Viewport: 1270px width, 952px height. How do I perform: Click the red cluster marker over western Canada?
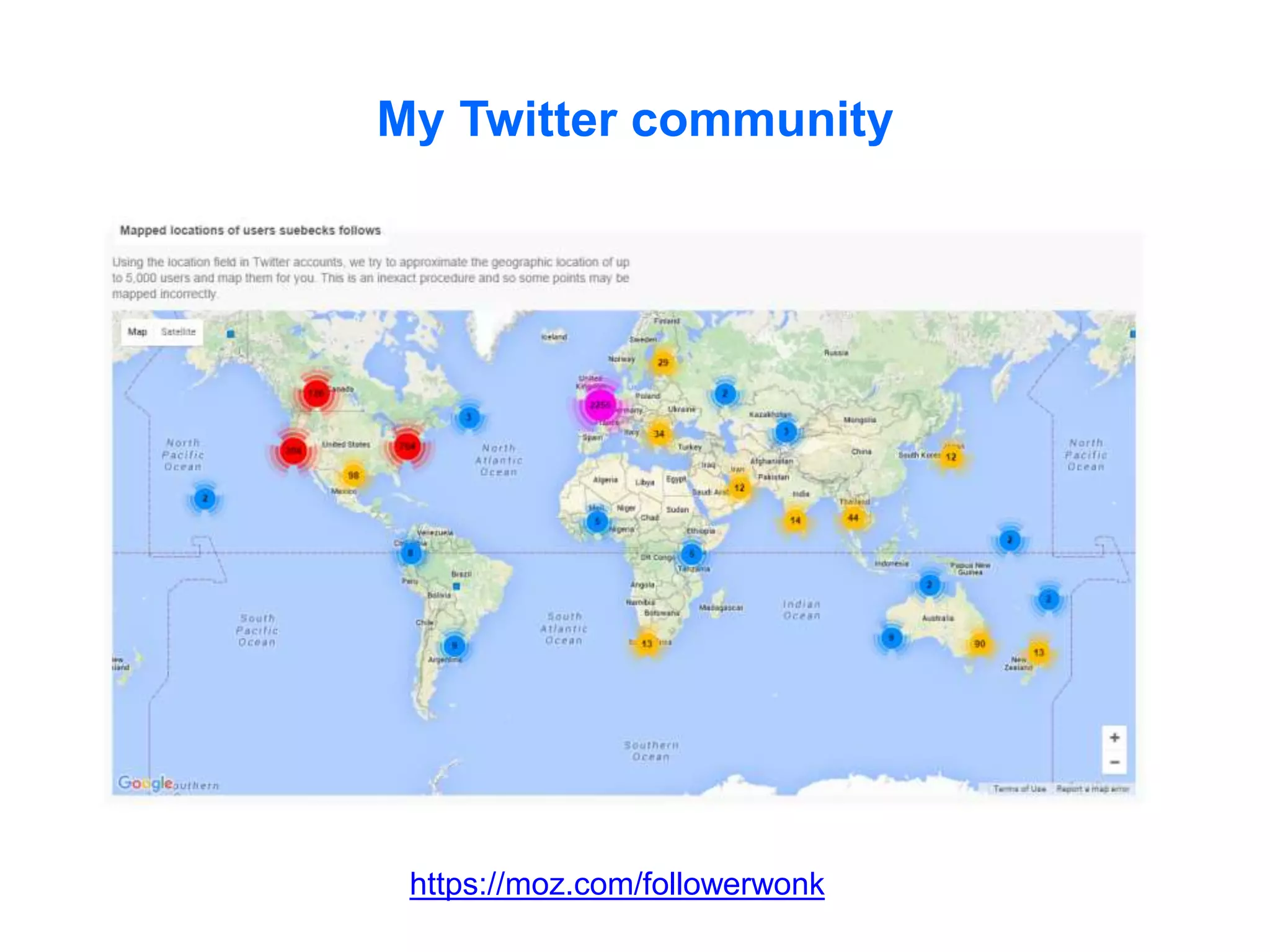pyautogui.click(x=316, y=394)
